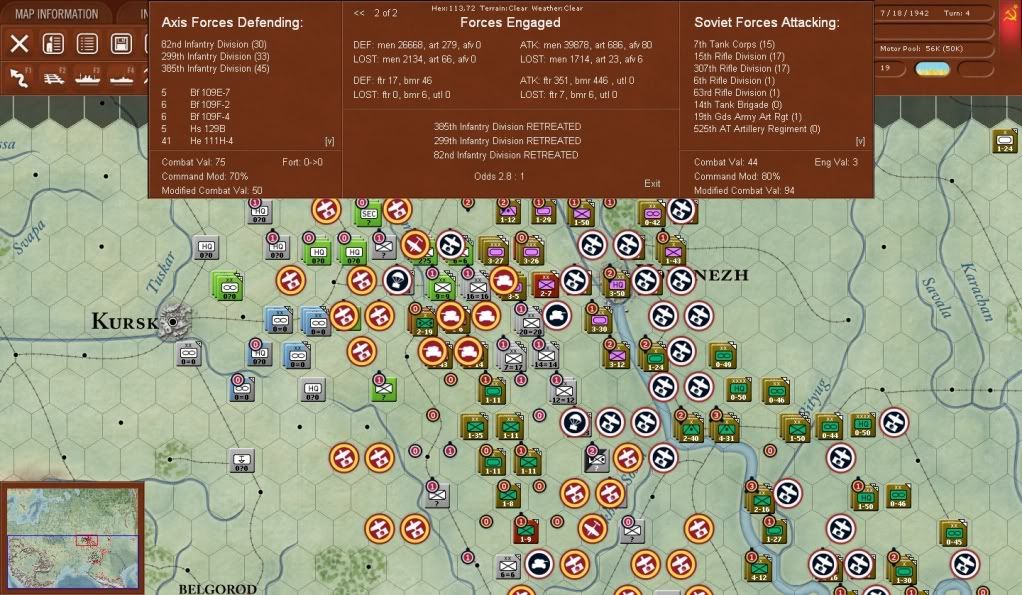Click the Command Mod: 70% text
1022x595 pixels.
pos(205,176)
